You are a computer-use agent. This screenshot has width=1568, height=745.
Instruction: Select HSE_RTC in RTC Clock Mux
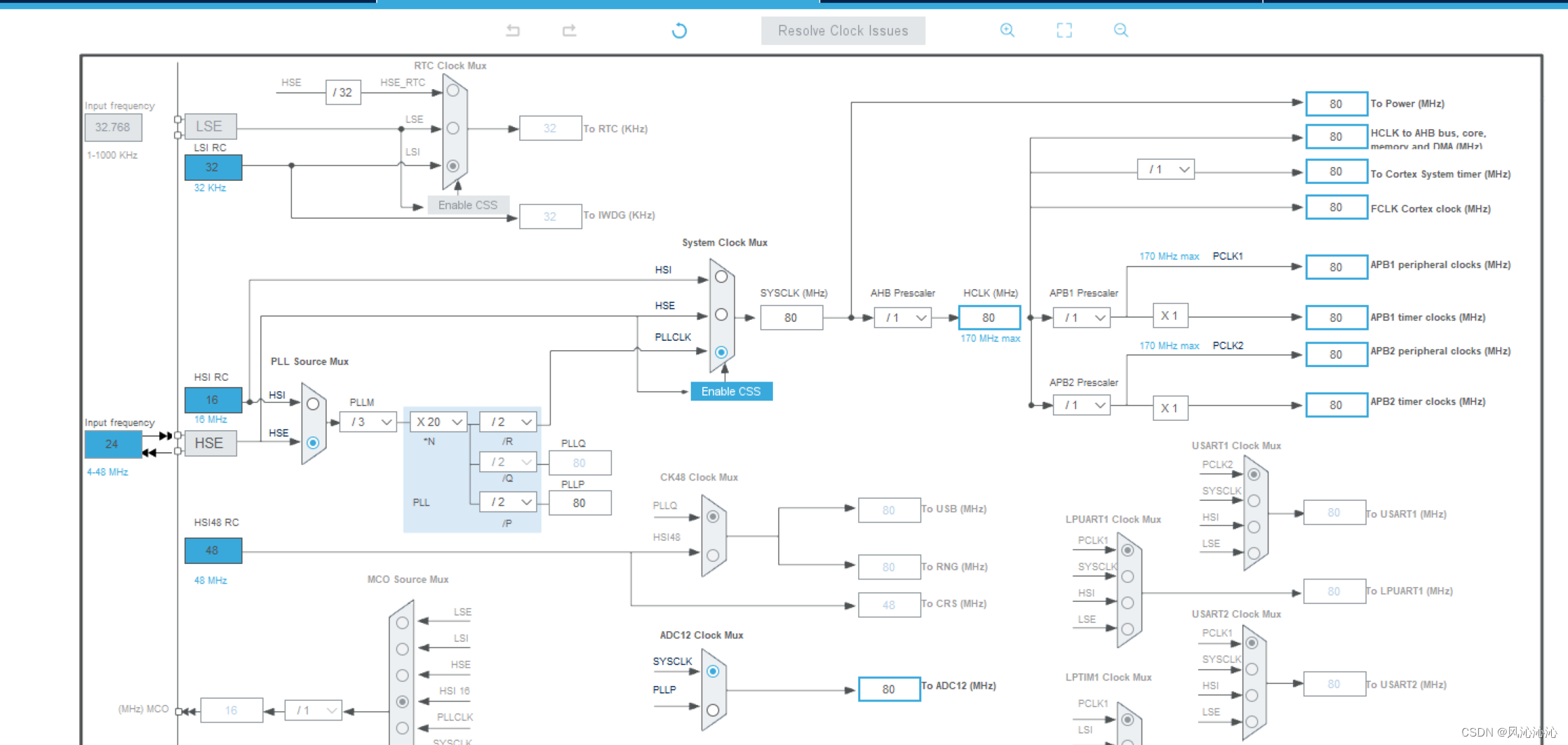coord(453,90)
